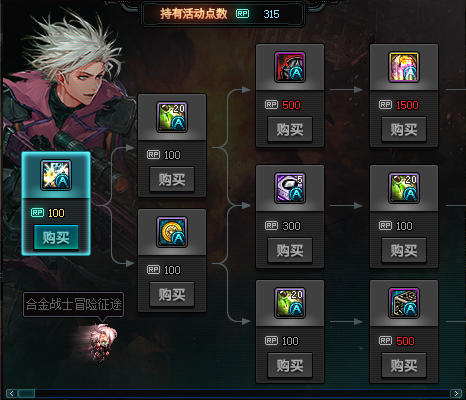
Task: Buy the 300 RP ring box item
Action: [290, 250]
